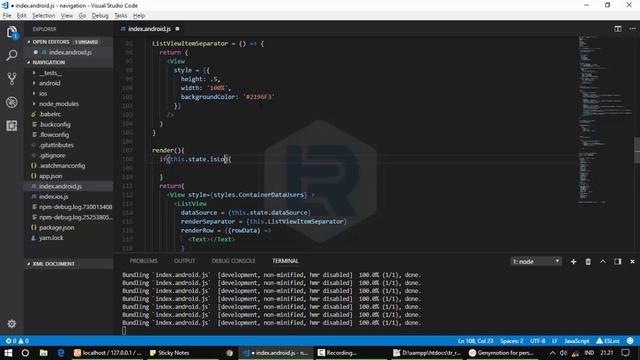Click the Ln 108, Col 23 status item
The height and width of the screenshot is (360, 640).
click(x=476, y=341)
